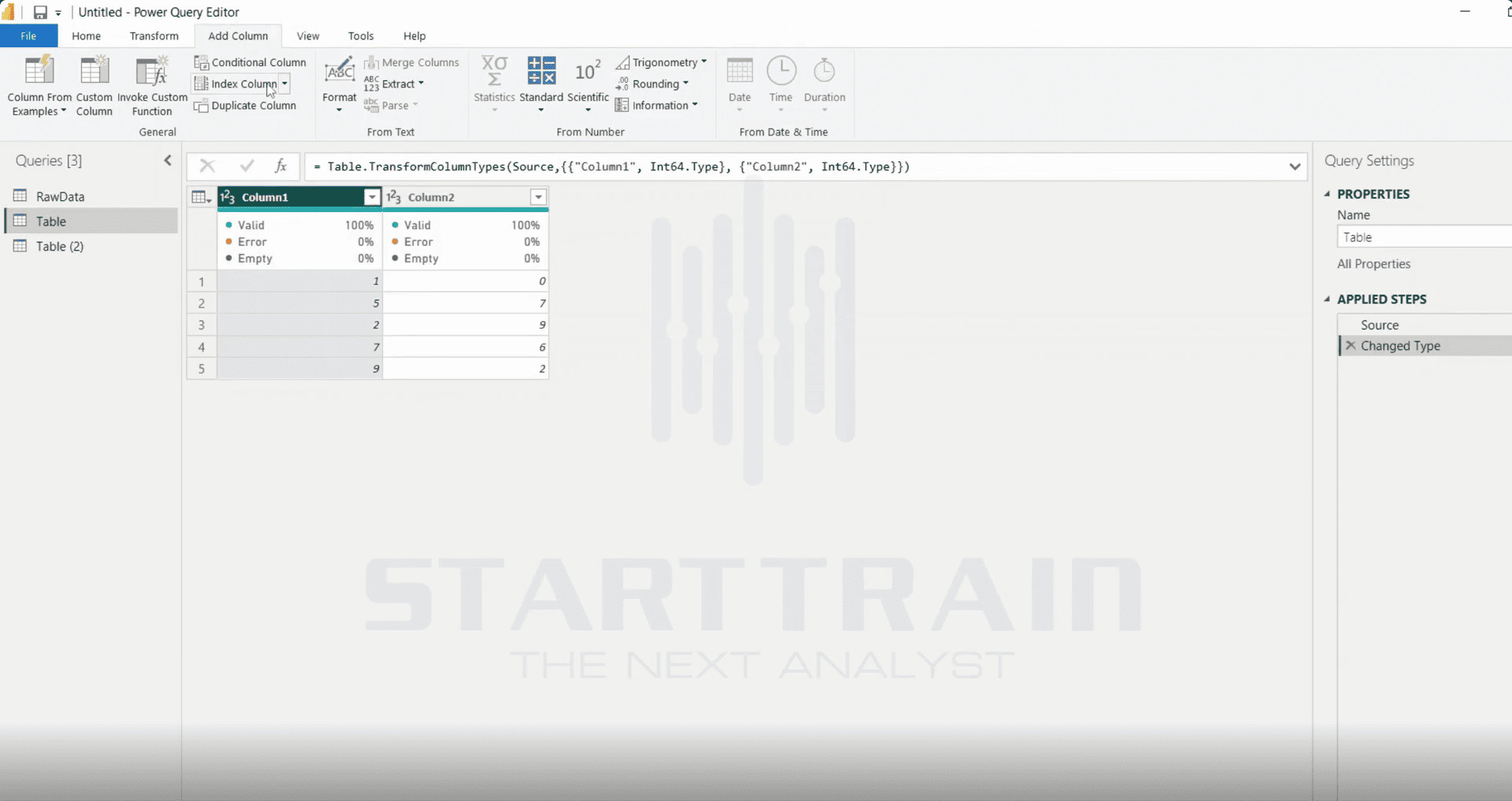This screenshot has width=1512, height=801.
Task: Open the Information dropdown
Action: [657, 106]
